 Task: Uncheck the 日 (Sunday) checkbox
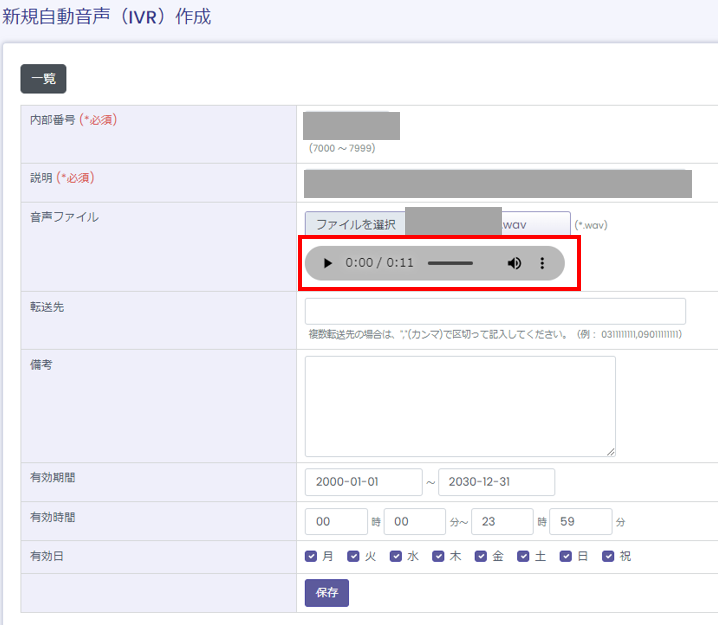click(x=567, y=556)
